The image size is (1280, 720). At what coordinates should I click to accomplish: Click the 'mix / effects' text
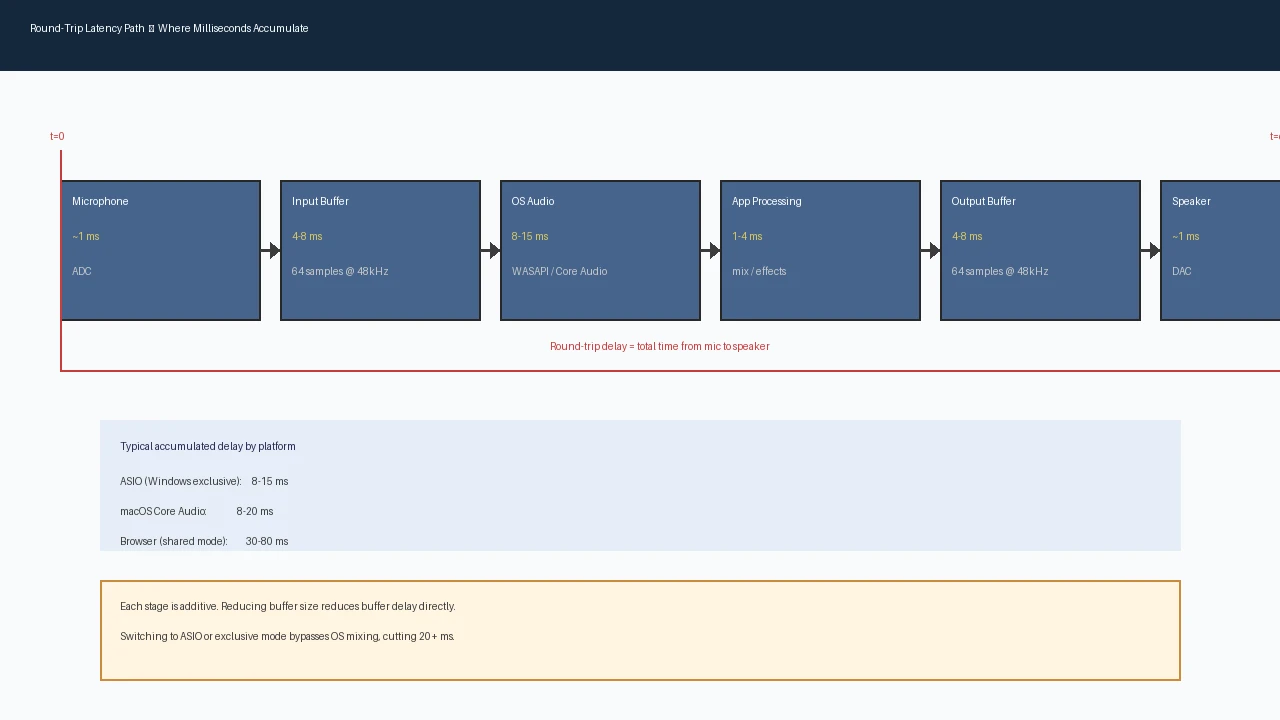coord(759,271)
